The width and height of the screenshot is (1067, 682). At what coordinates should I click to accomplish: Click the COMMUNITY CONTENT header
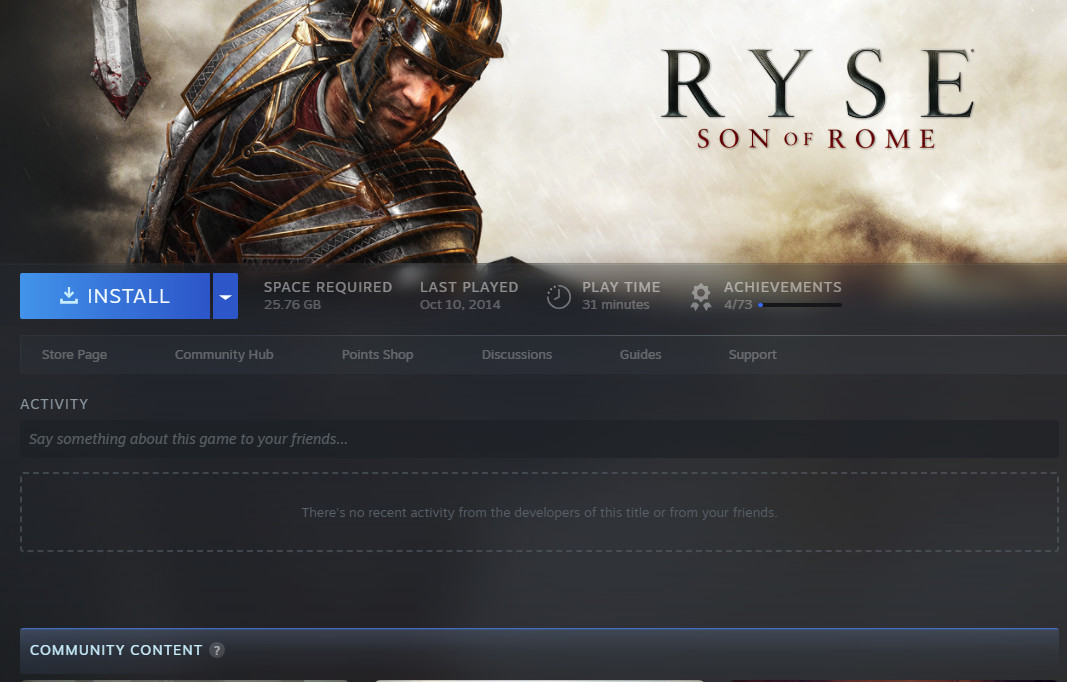click(x=116, y=650)
